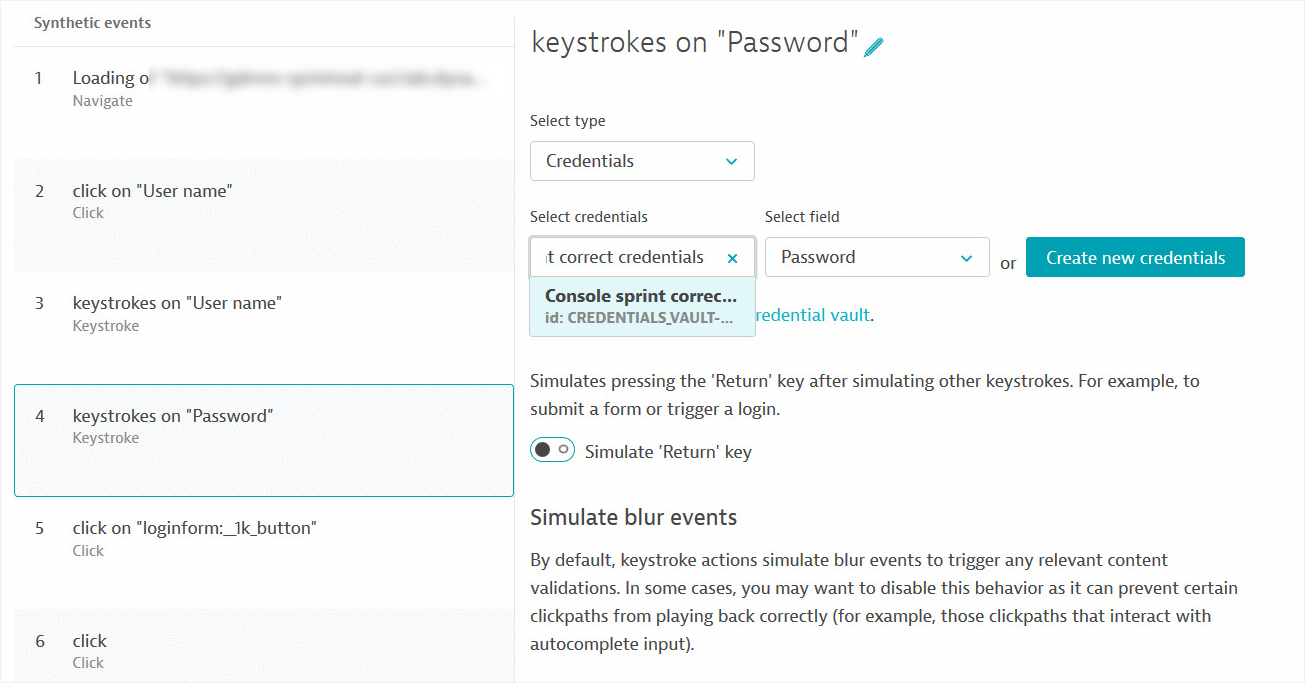Click the keystrokes on "Password" heading
This screenshot has width=1305, height=683.
point(695,43)
